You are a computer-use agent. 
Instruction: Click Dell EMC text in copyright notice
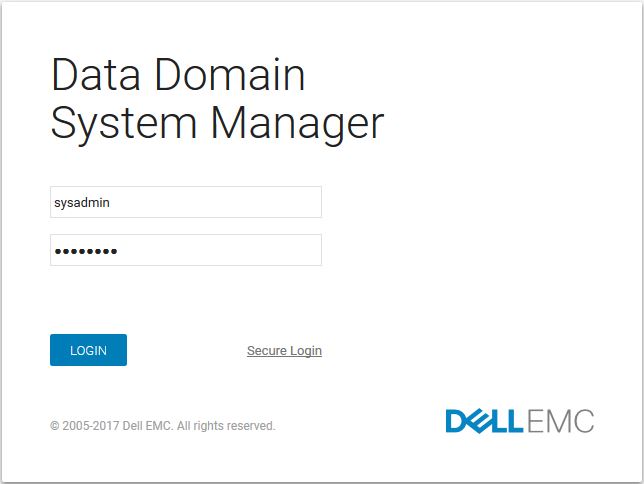147,426
